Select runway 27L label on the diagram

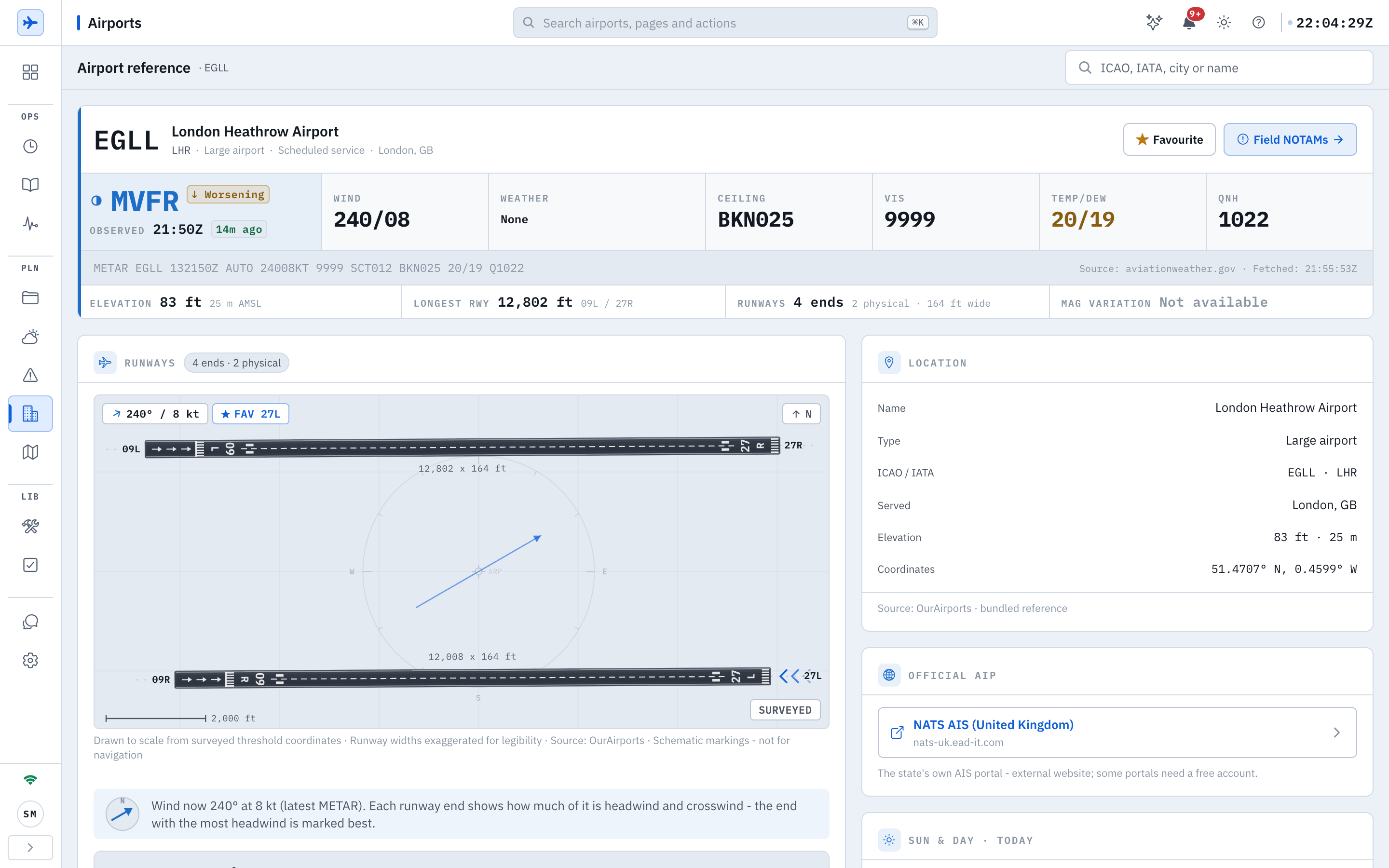point(812,676)
